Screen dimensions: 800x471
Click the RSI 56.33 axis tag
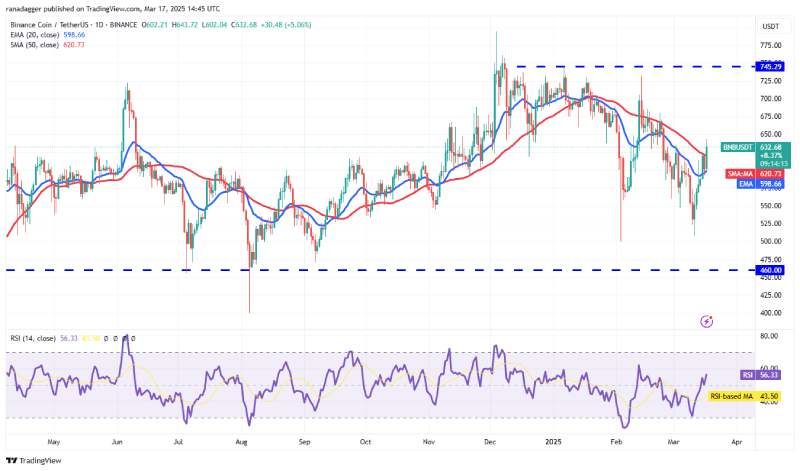coord(760,375)
